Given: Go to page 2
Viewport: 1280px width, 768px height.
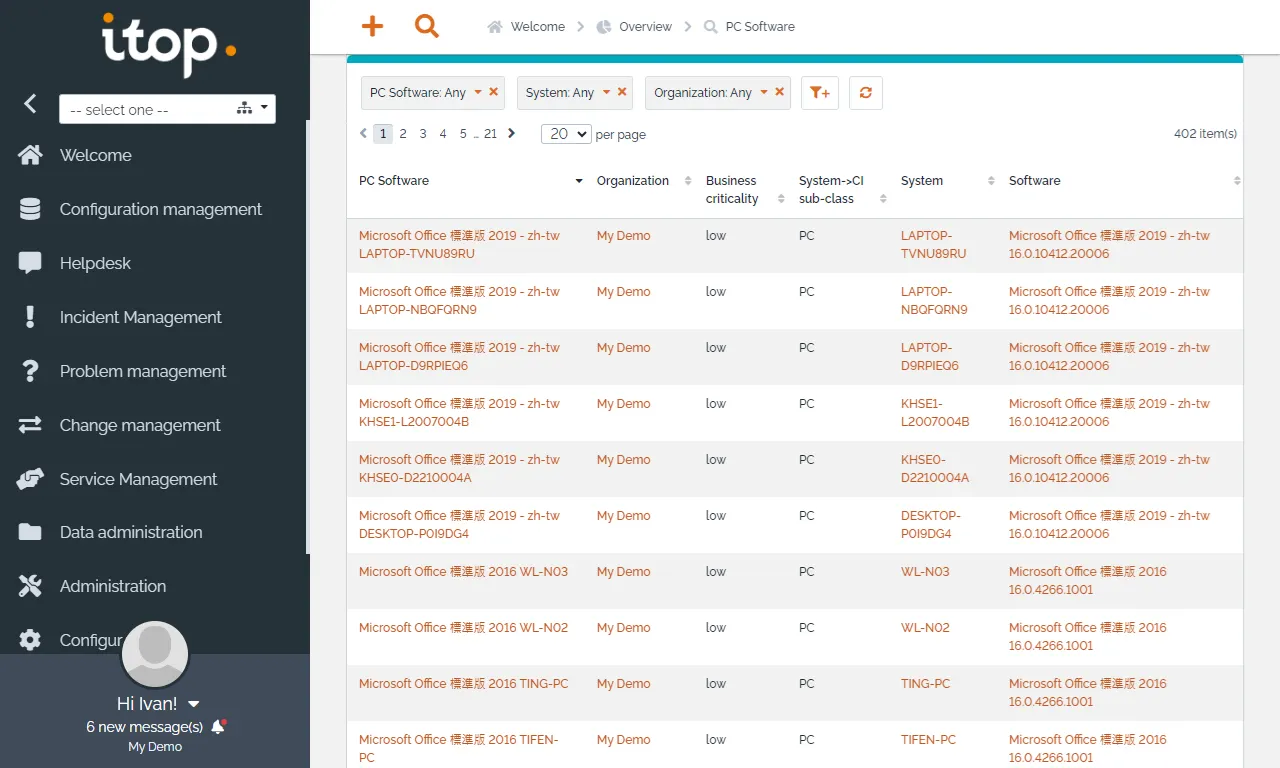Looking at the screenshot, I should coord(403,133).
